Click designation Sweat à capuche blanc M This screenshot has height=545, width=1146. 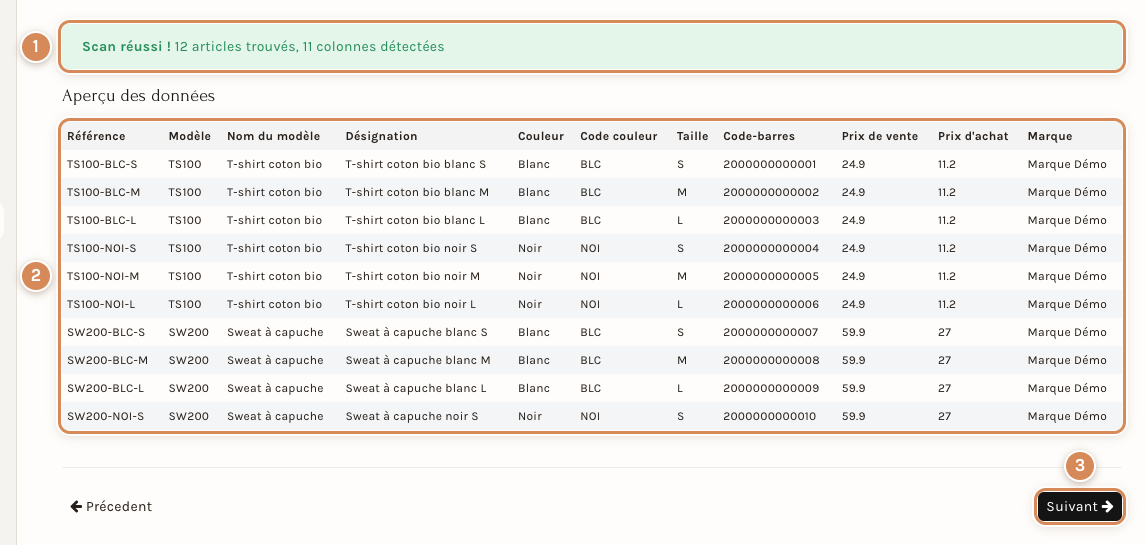pos(418,360)
